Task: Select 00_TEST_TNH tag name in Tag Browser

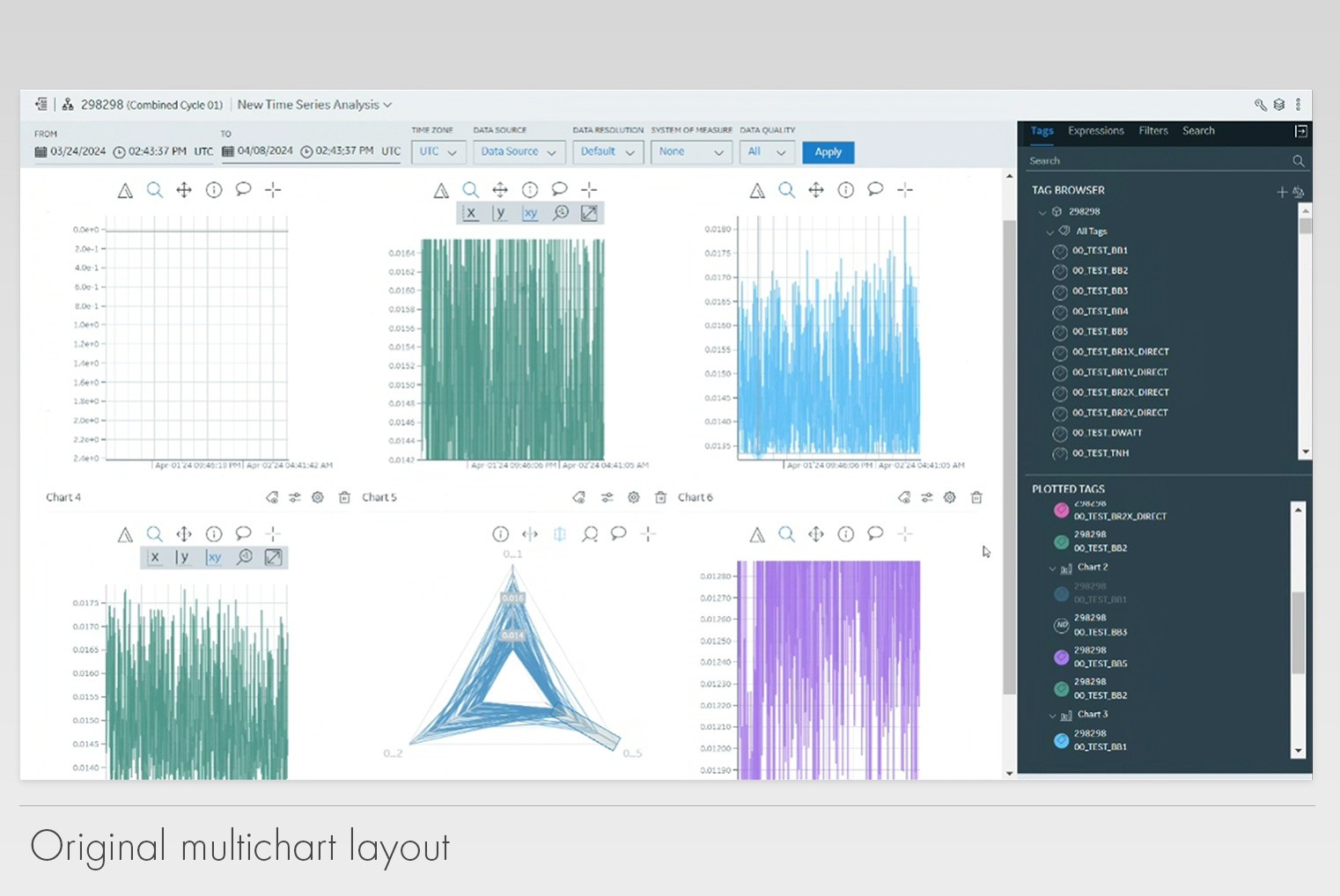Action: 1100,453
